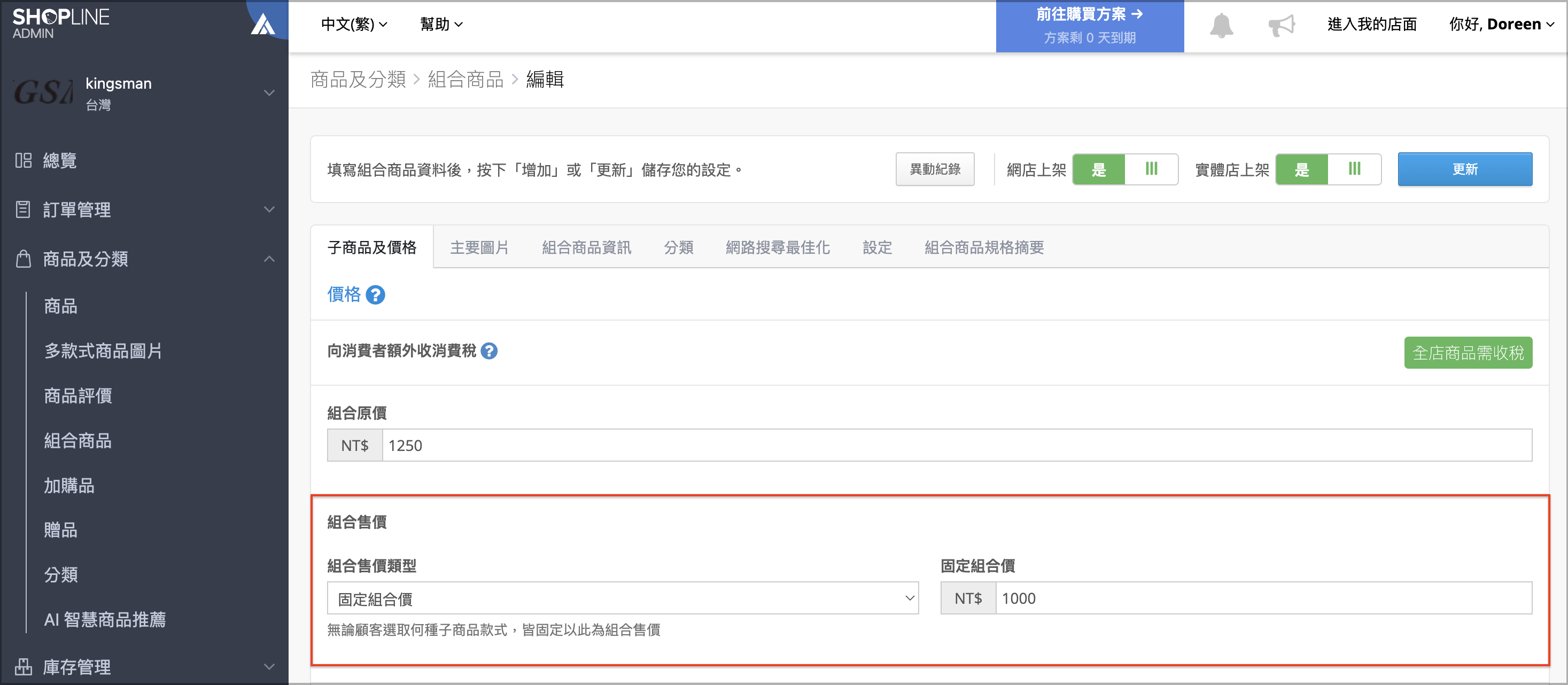1568x685 pixels.
Task: Open the 設定 tab
Action: pyautogui.click(x=877, y=247)
